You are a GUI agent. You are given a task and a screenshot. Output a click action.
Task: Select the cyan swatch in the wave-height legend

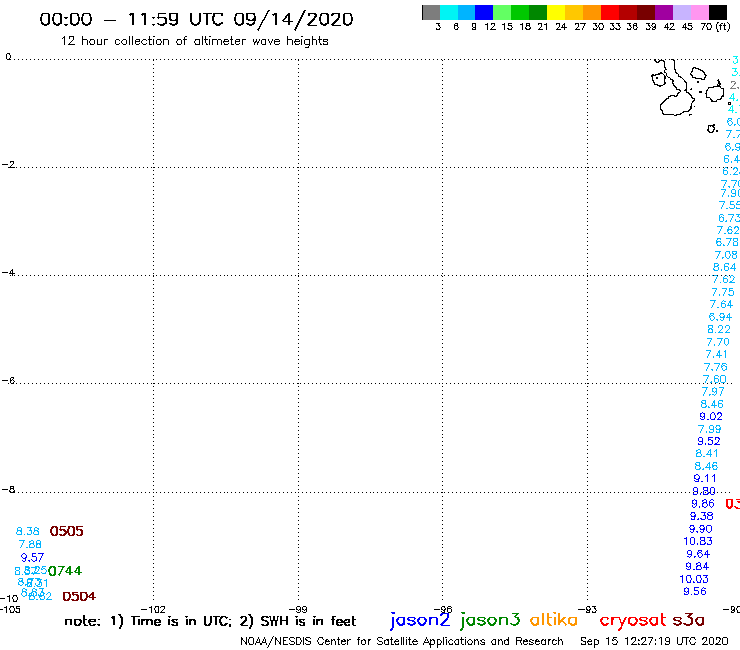(x=449, y=12)
